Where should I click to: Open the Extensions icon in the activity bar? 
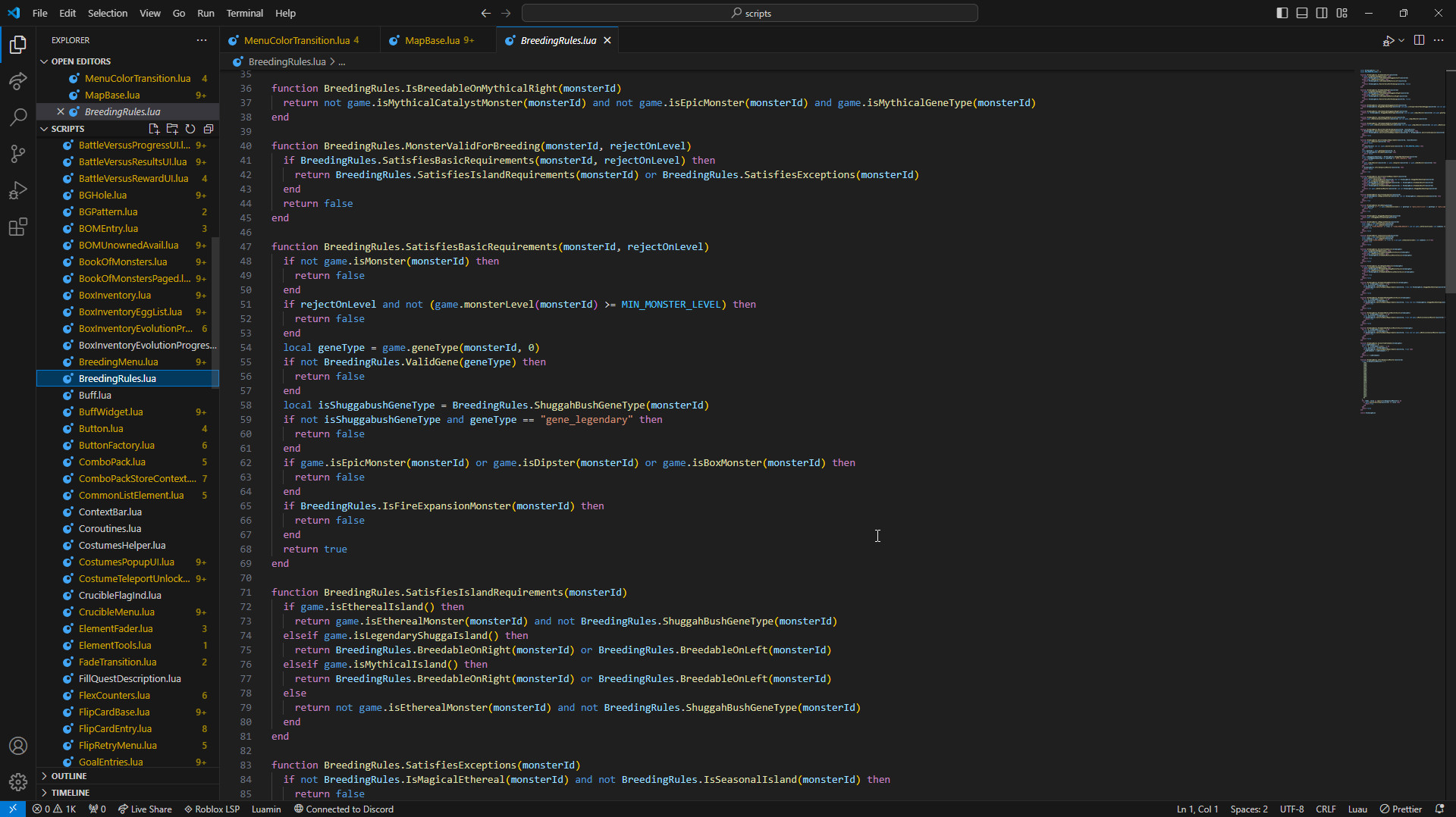tap(17, 227)
